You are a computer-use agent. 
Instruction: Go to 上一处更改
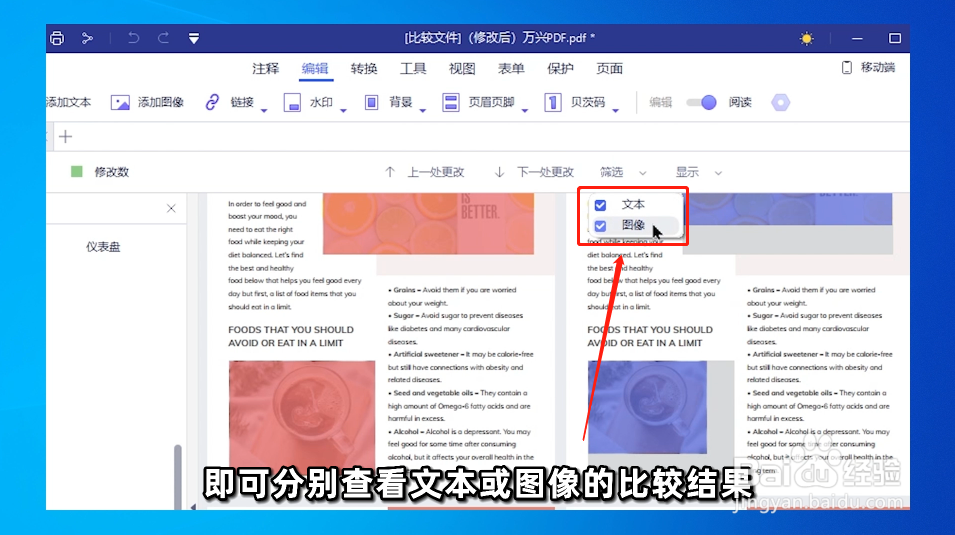(425, 172)
